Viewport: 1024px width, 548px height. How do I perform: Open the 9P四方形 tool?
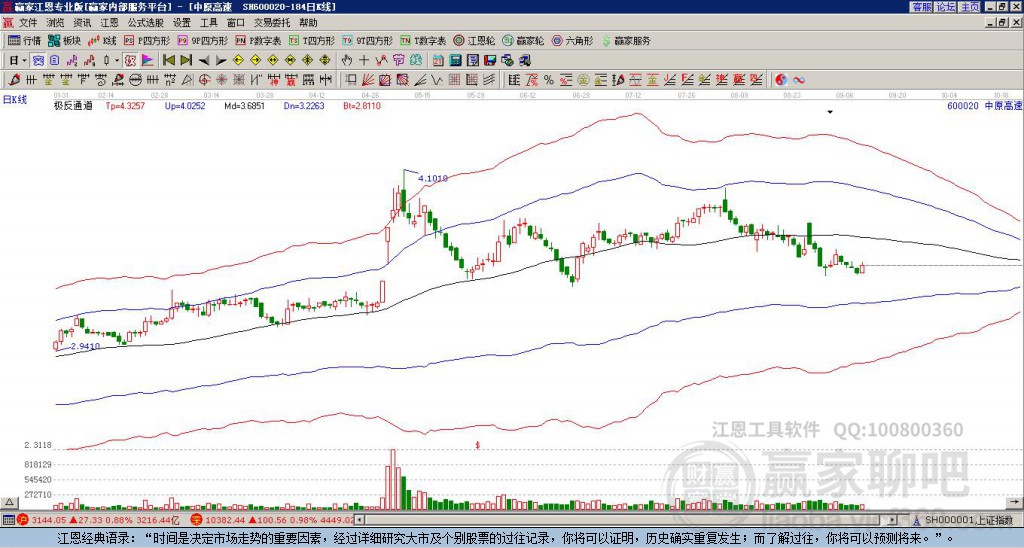click(202, 40)
